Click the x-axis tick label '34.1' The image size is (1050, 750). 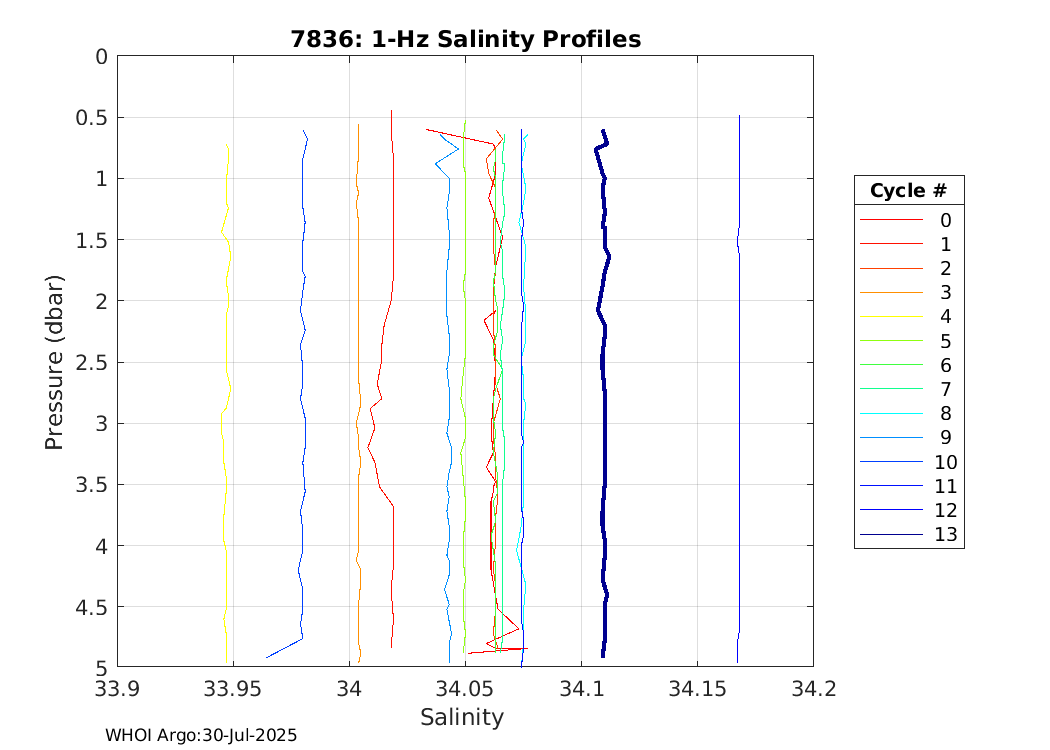click(581, 689)
